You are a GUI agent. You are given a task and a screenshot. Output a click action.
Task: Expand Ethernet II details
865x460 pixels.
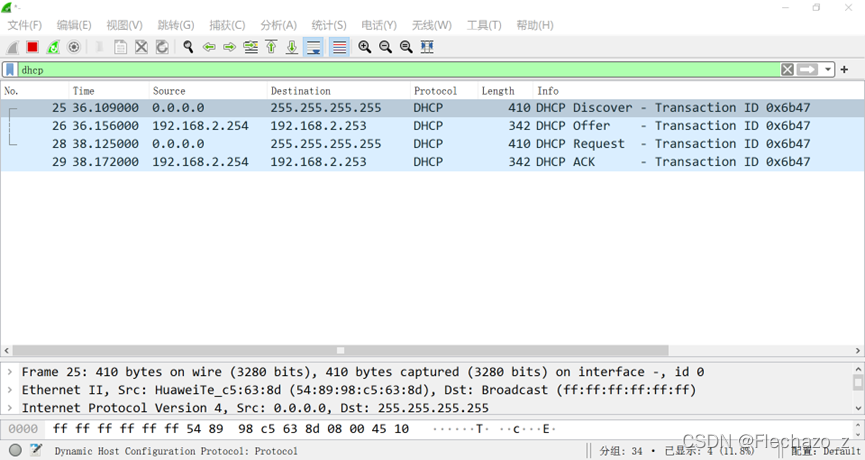(10, 390)
